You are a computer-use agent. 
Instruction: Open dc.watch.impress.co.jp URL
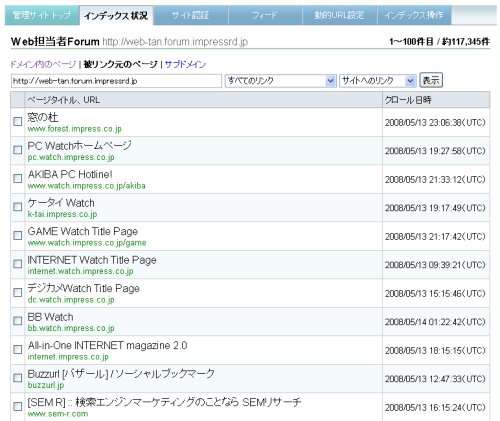pyautogui.click(x=71, y=300)
